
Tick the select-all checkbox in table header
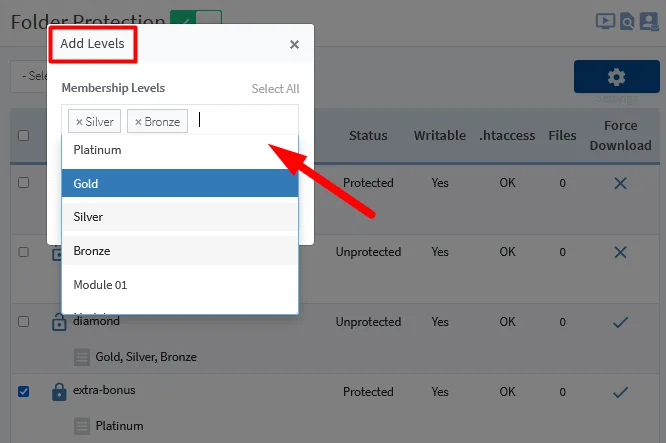click(24, 135)
